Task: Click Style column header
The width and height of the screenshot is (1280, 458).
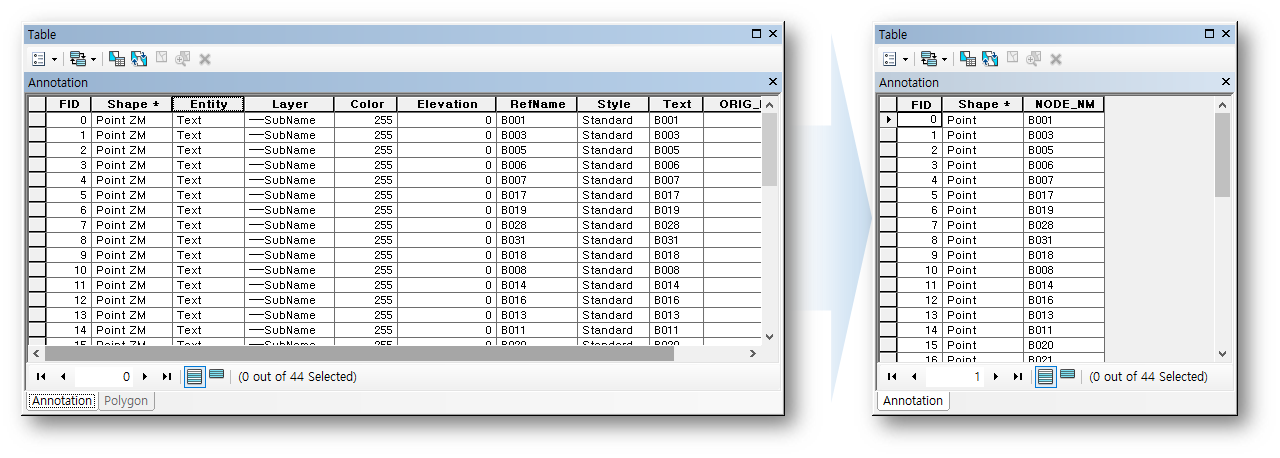Action: 614,104
